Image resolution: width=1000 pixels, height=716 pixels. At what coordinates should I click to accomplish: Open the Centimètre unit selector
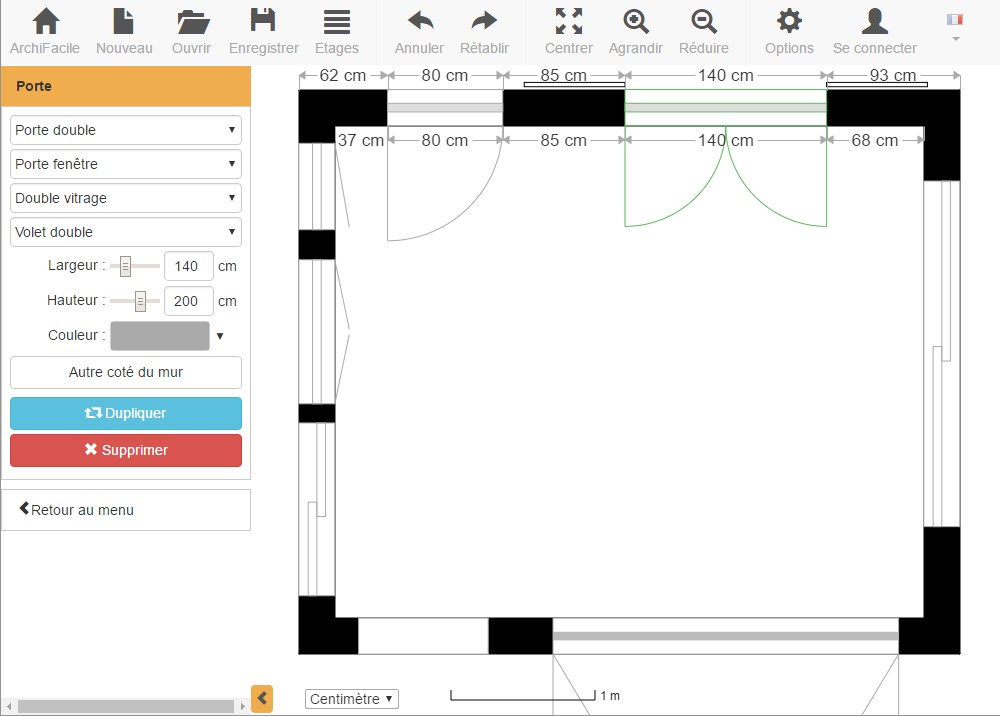click(x=351, y=699)
